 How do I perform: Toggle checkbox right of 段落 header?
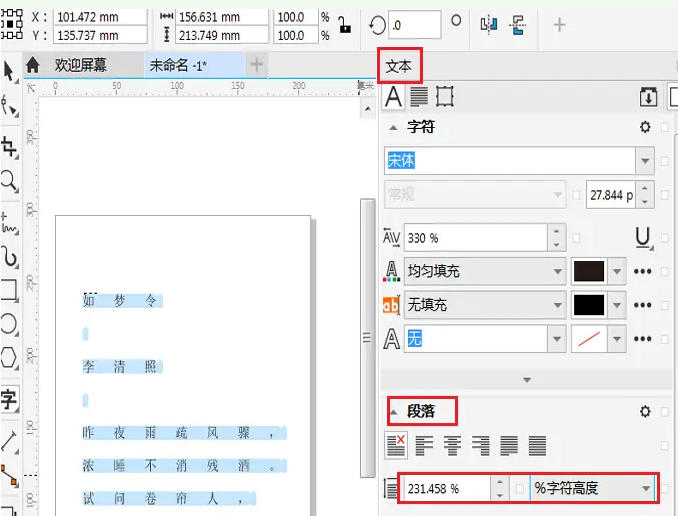point(665,411)
